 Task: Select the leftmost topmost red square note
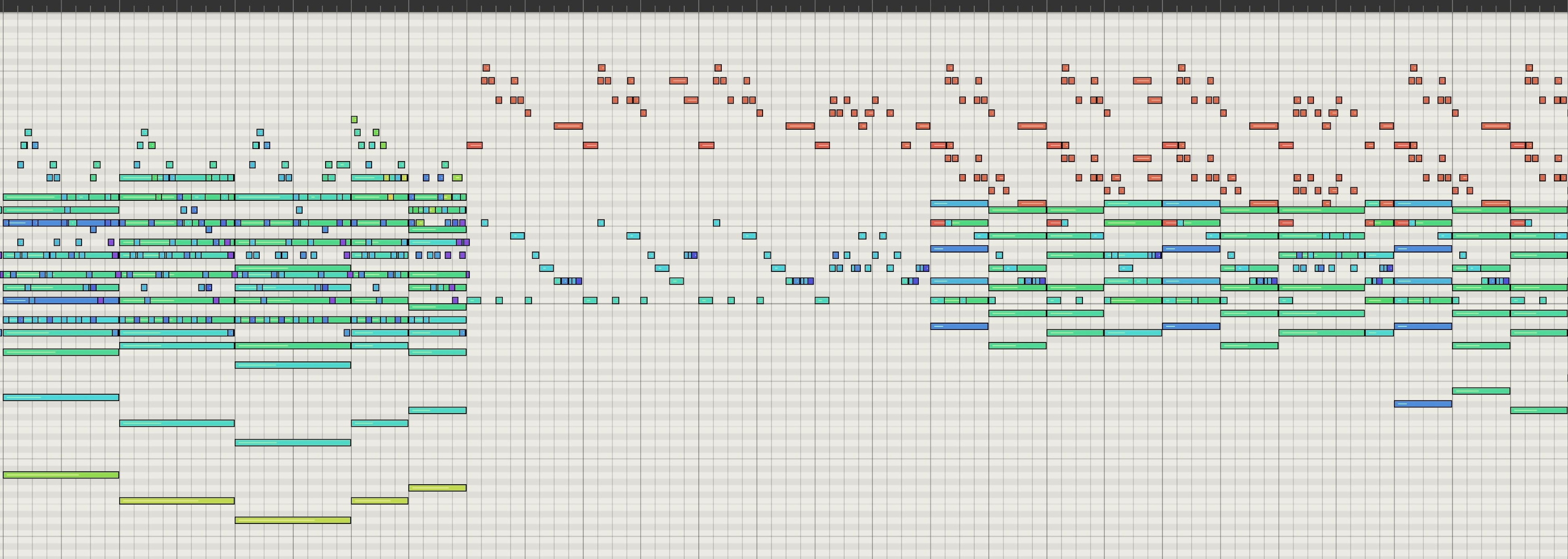coord(486,67)
